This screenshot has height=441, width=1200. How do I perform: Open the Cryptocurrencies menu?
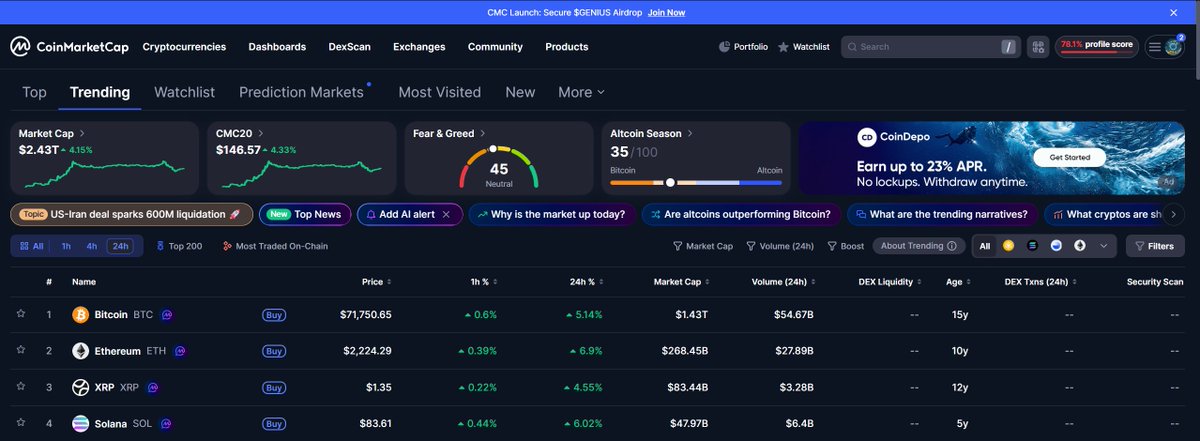(184, 47)
